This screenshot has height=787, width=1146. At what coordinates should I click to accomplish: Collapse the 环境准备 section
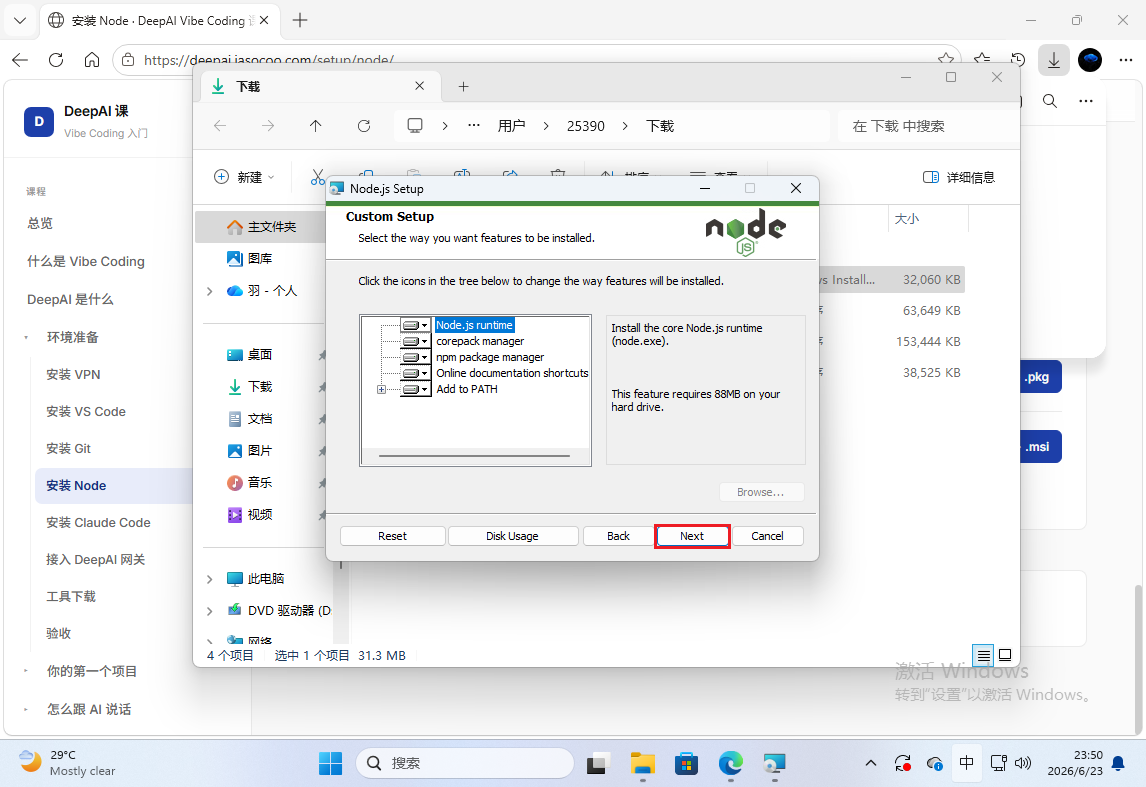point(26,338)
